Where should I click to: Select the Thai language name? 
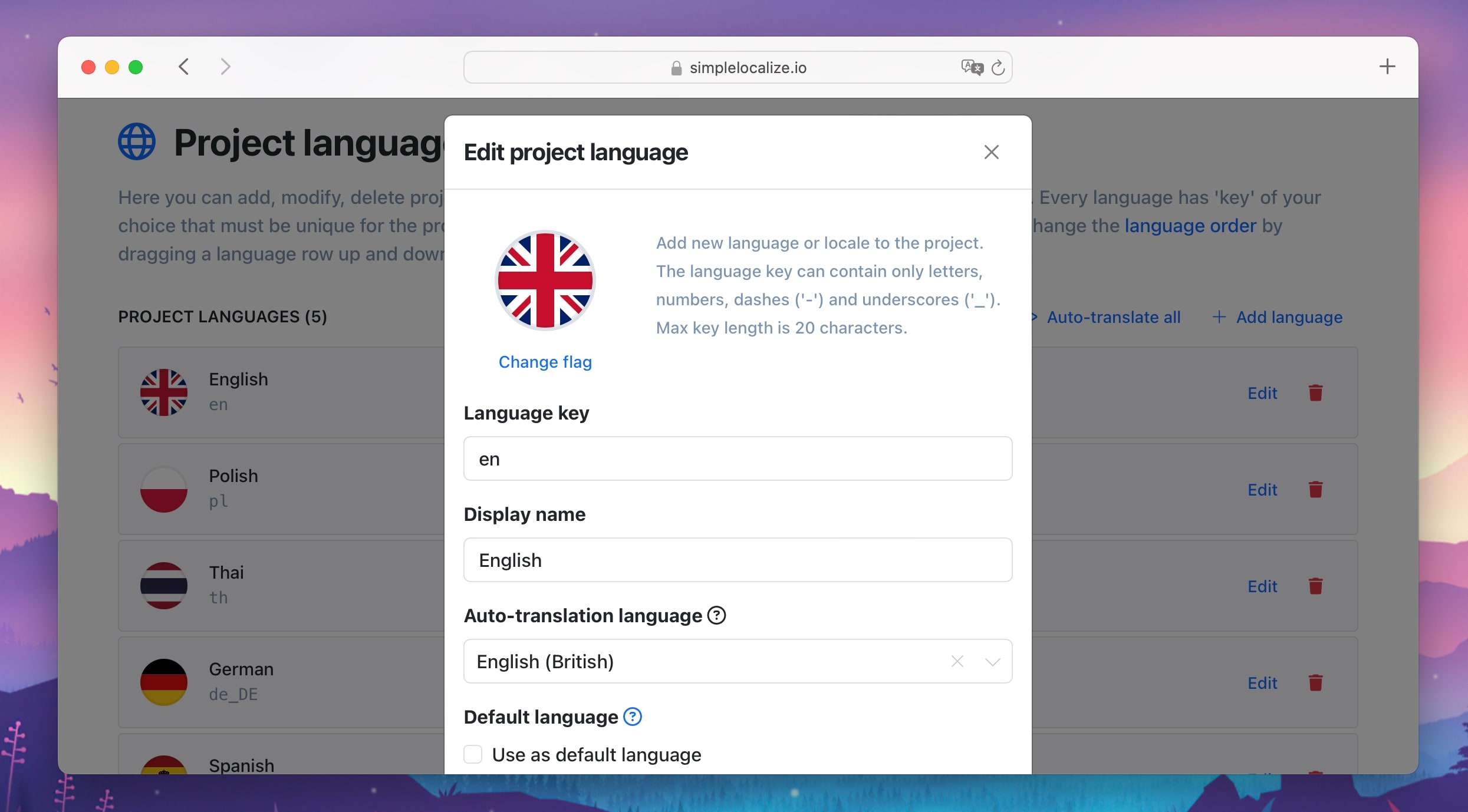226,572
